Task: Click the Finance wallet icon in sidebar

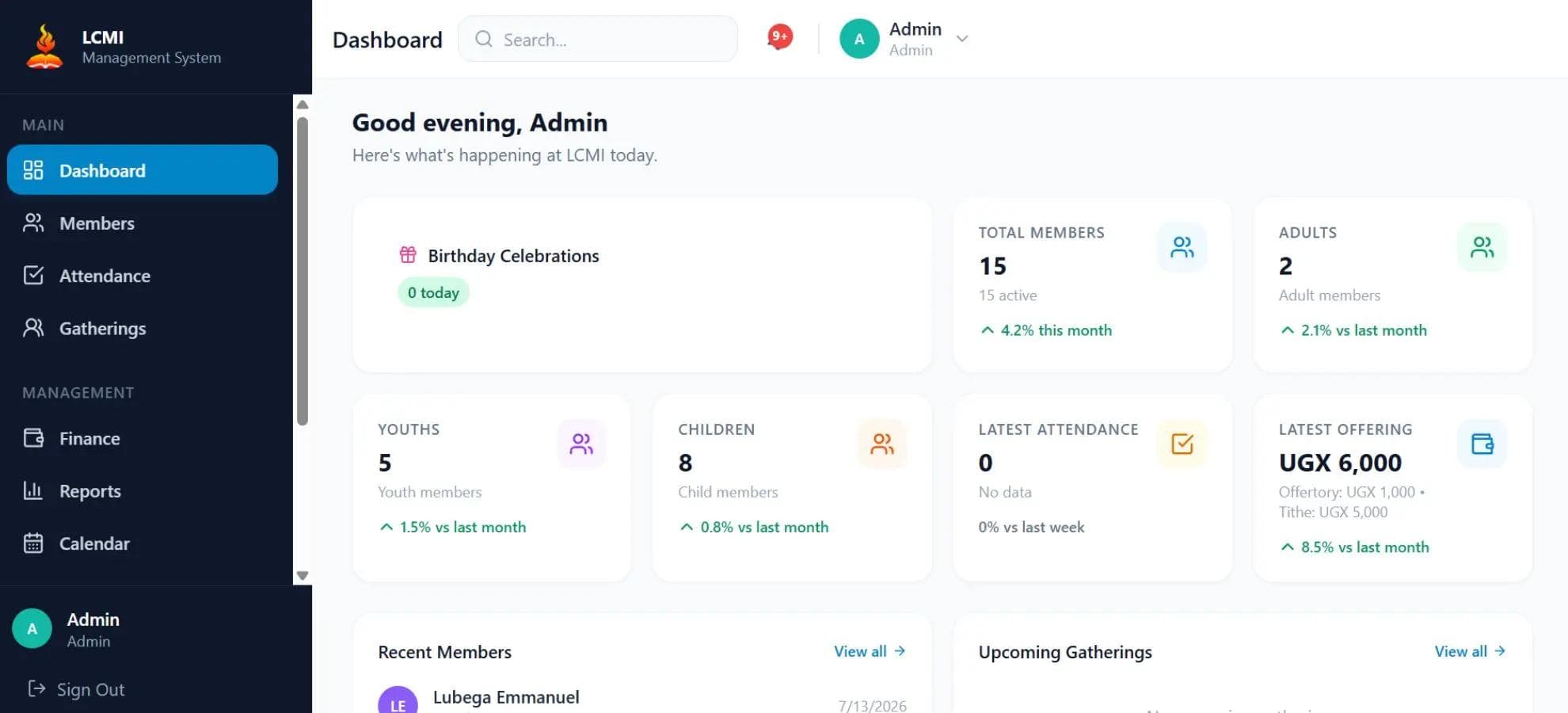Action: tap(33, 438)
